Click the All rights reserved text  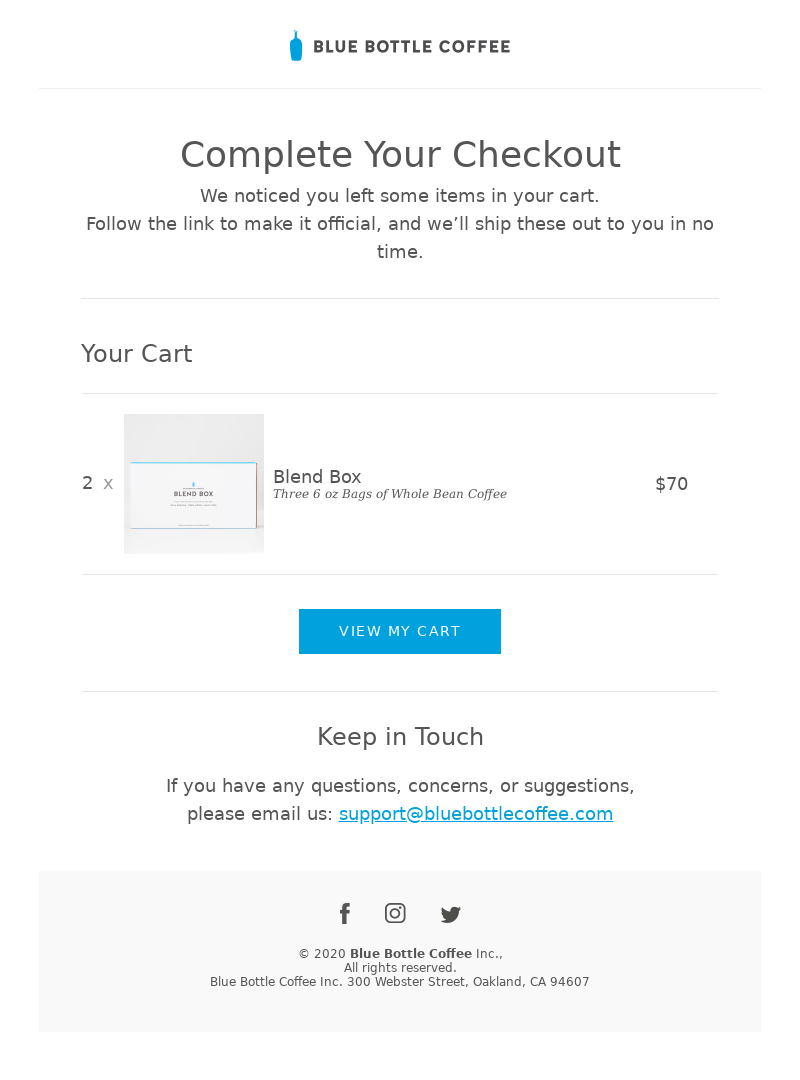point(400,968)
